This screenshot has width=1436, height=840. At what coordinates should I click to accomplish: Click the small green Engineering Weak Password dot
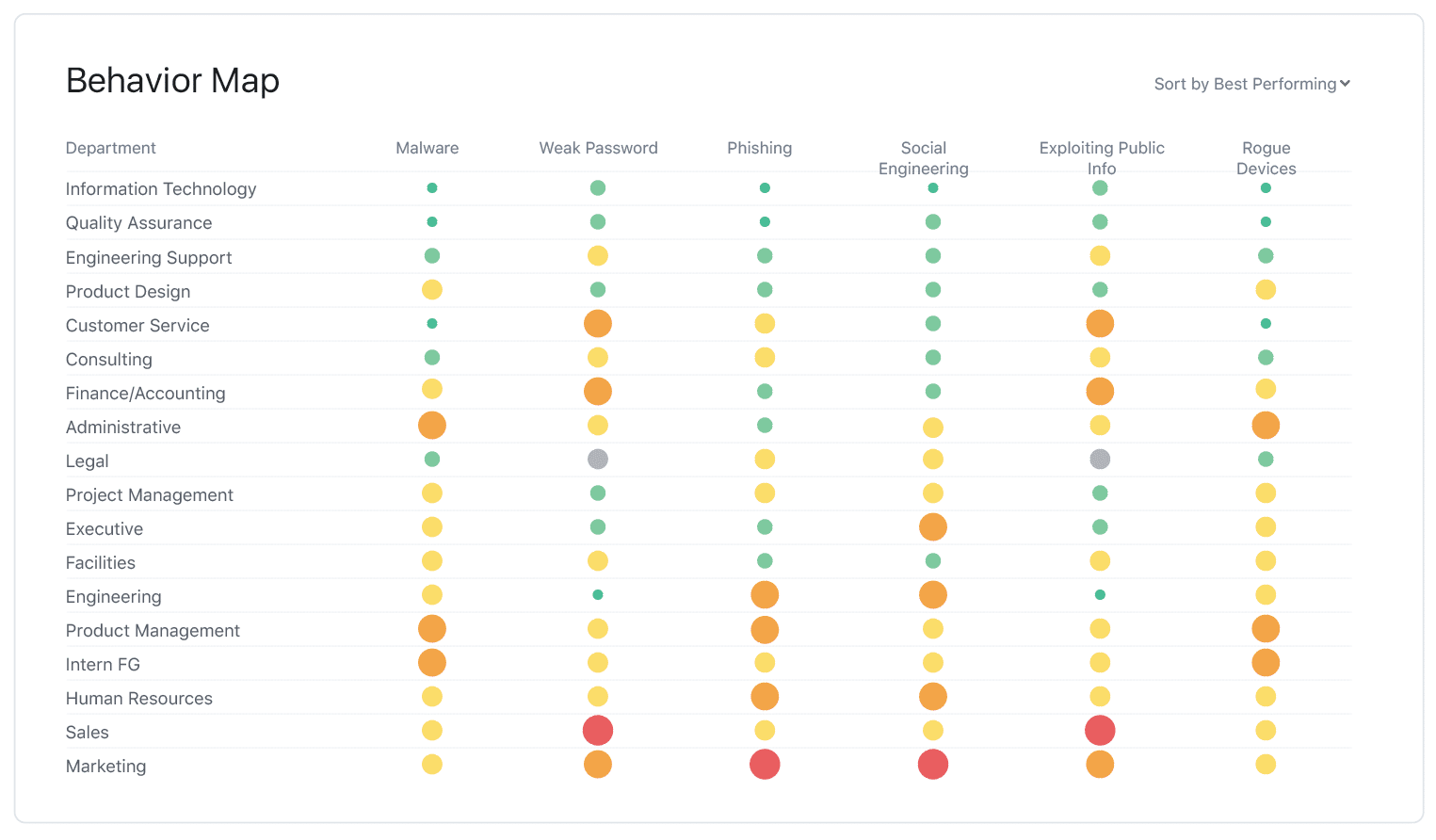(598, 595)
